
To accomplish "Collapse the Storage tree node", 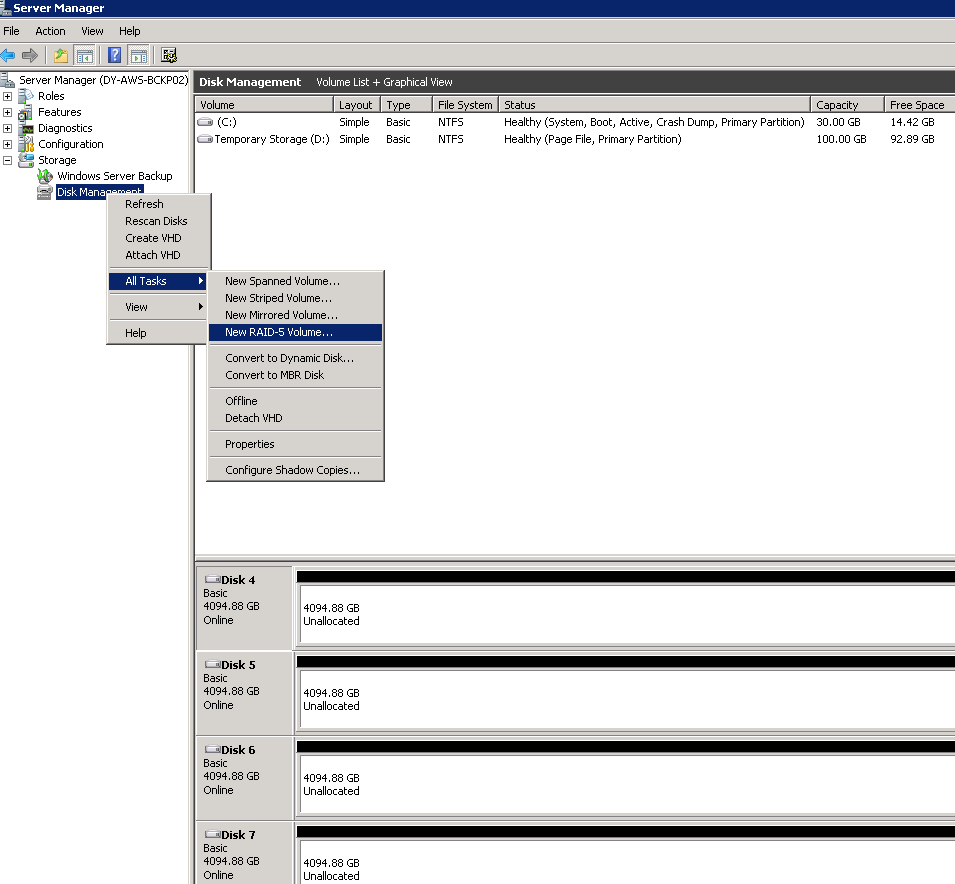I will (8, 160).
